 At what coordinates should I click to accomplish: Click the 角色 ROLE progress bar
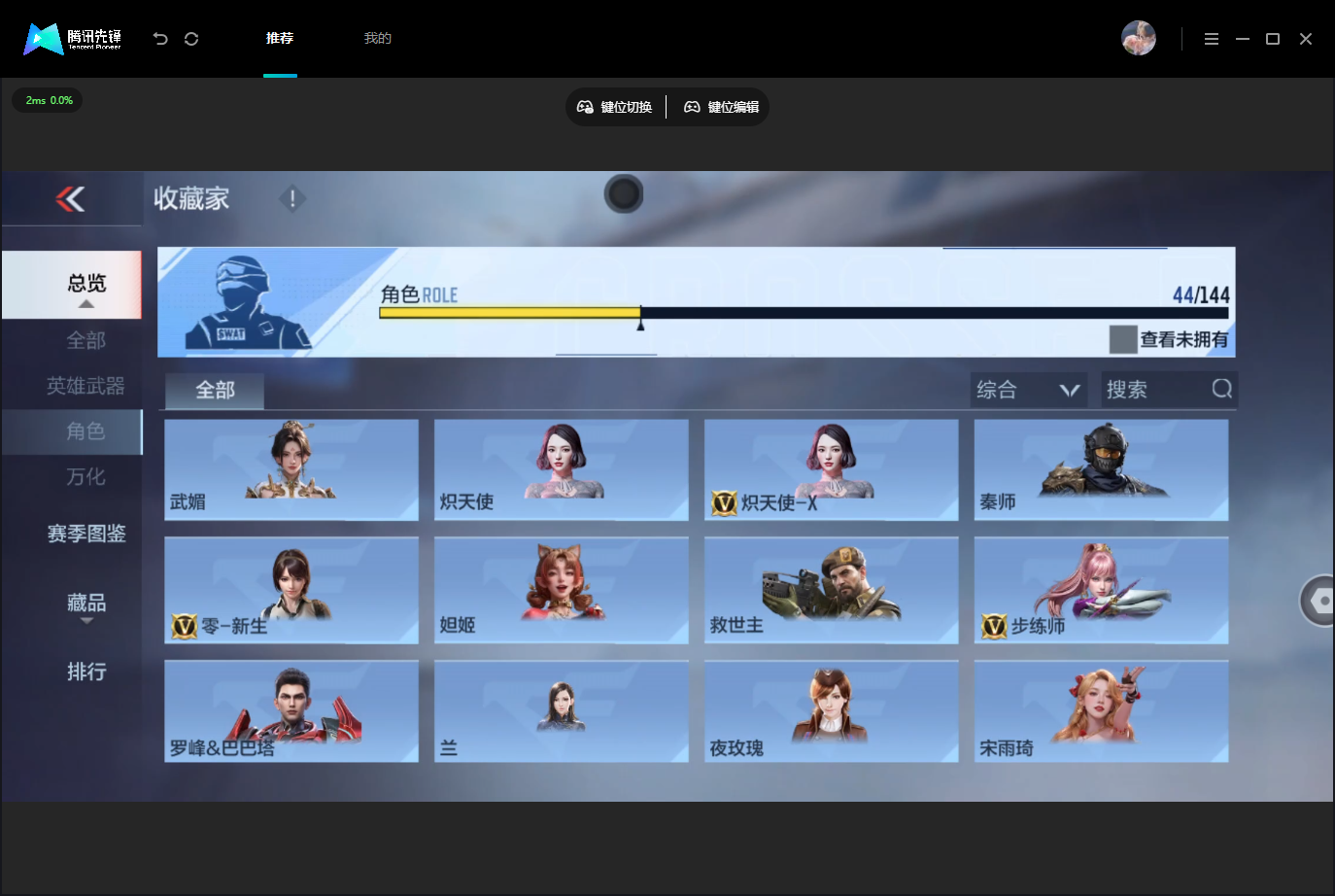pos(804,313)
